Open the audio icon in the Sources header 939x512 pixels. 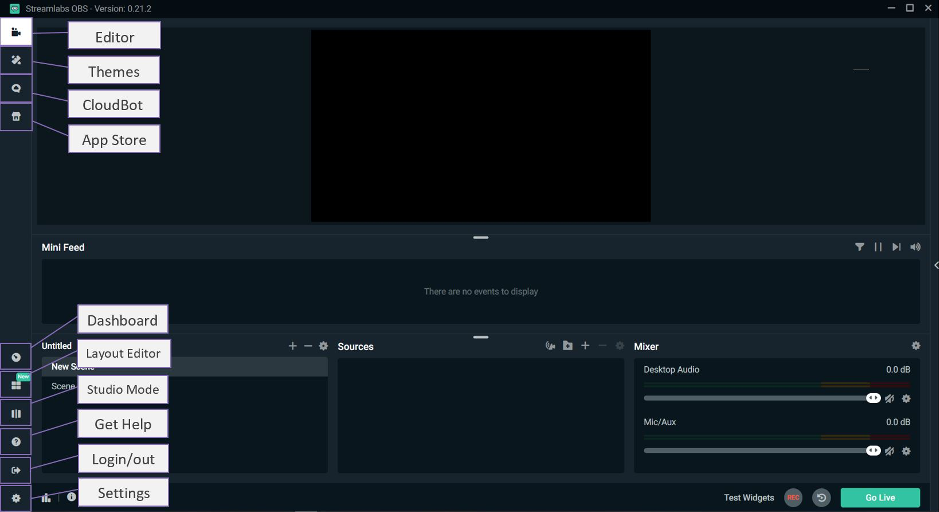point(550,346)
